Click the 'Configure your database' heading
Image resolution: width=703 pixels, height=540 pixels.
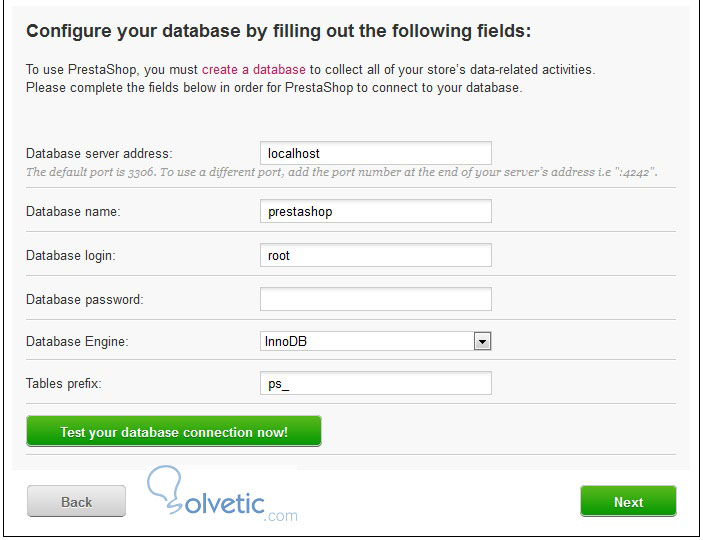pos(278,31)
